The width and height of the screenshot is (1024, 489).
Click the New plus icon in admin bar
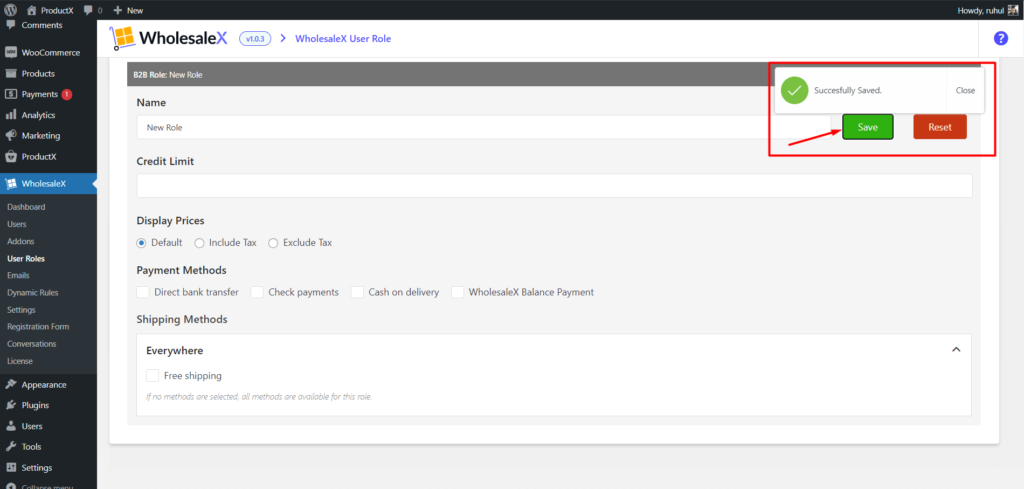[118, 10]
